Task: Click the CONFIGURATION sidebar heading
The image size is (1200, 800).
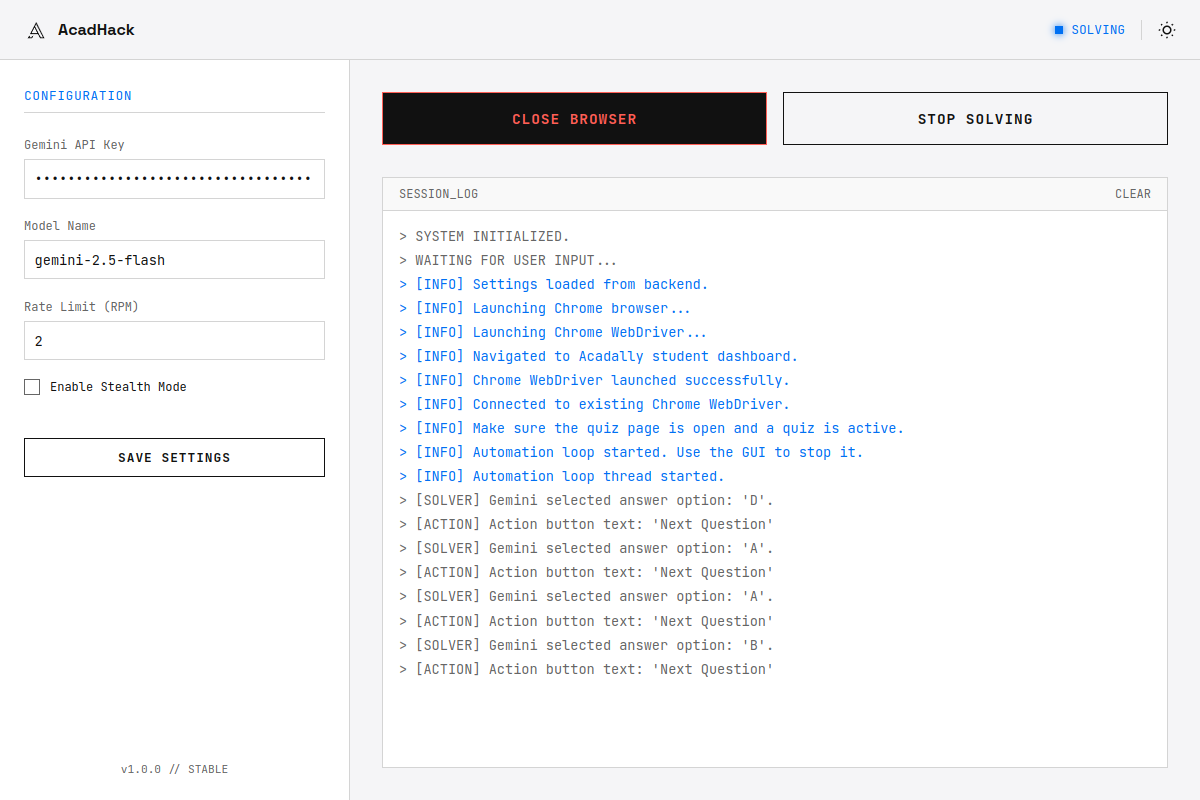Action: (x=78, y=95)
